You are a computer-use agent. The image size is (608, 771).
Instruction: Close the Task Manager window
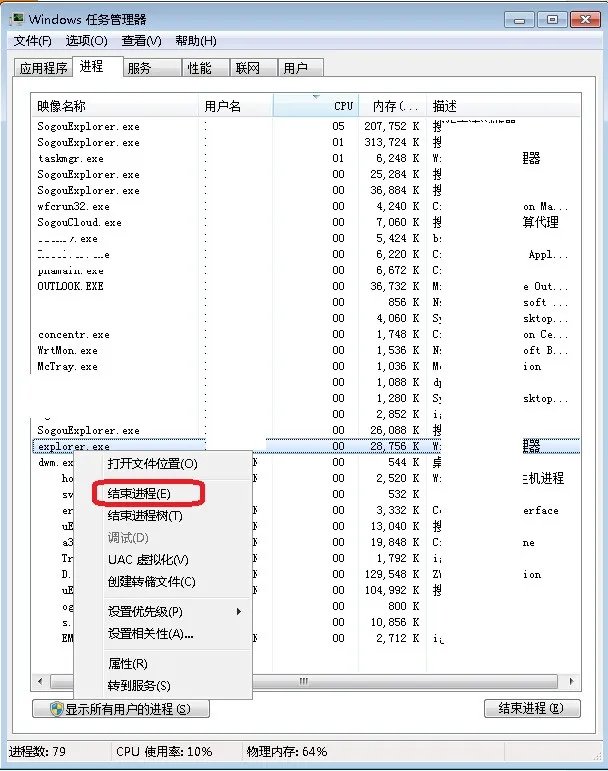(x=585, y=20)
